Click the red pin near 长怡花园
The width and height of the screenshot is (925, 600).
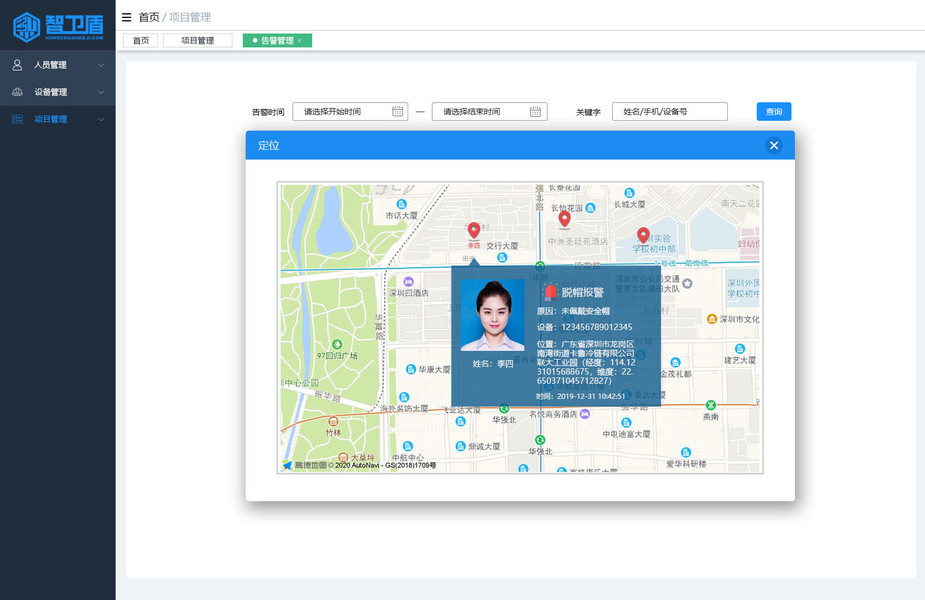[x=565, y=219]
